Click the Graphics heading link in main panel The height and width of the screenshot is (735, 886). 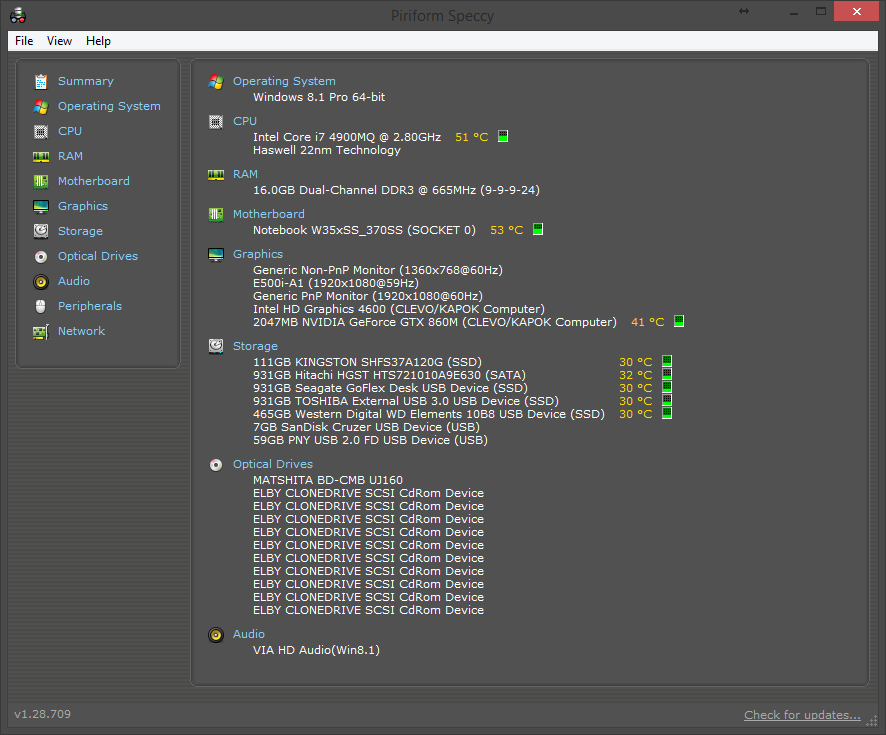click(x=258, y=254)
